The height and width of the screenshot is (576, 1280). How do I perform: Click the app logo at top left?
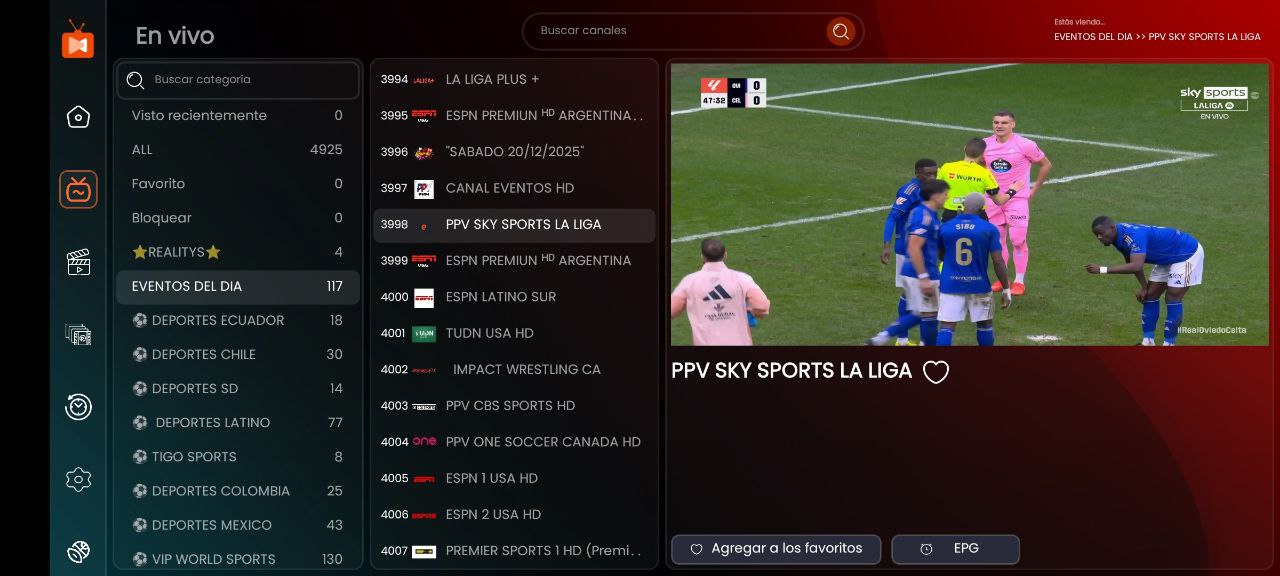(x=78, y=40)
